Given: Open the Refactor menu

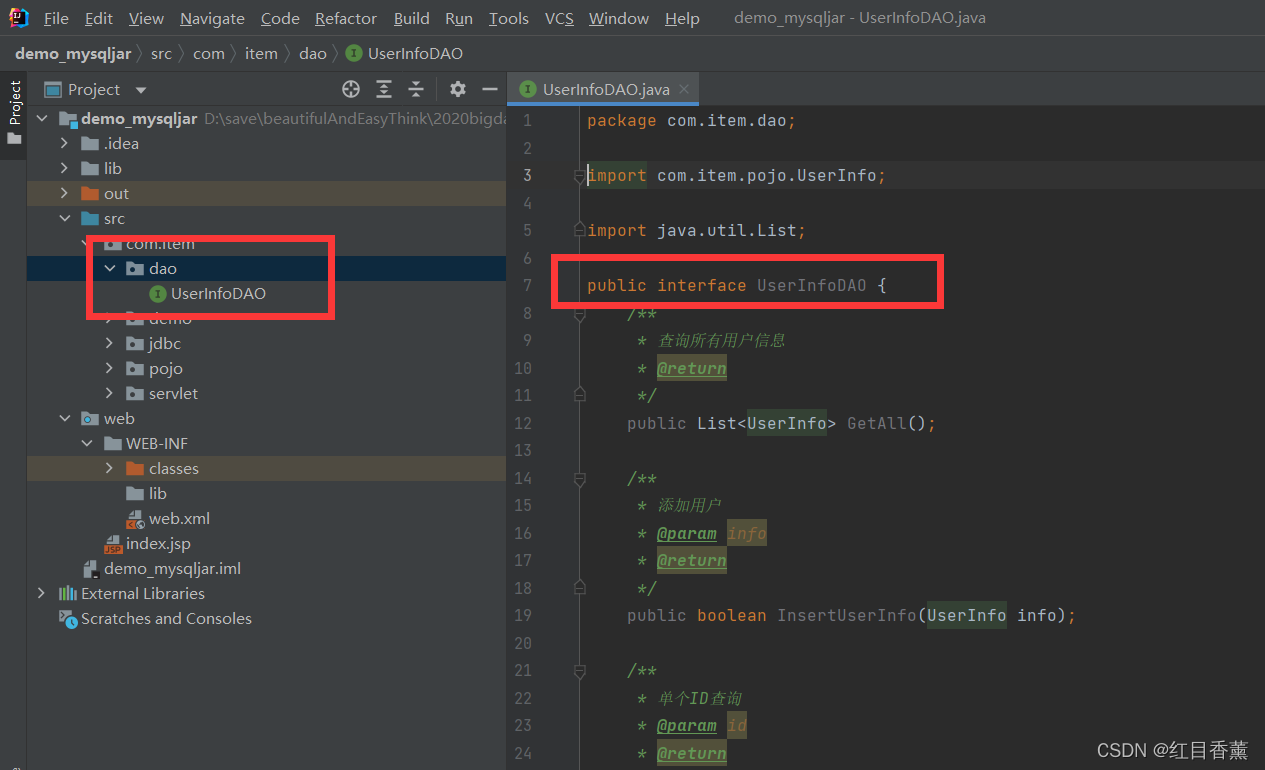Looking at the screenshot, I should pyautogui.click(x=346, y=18).
